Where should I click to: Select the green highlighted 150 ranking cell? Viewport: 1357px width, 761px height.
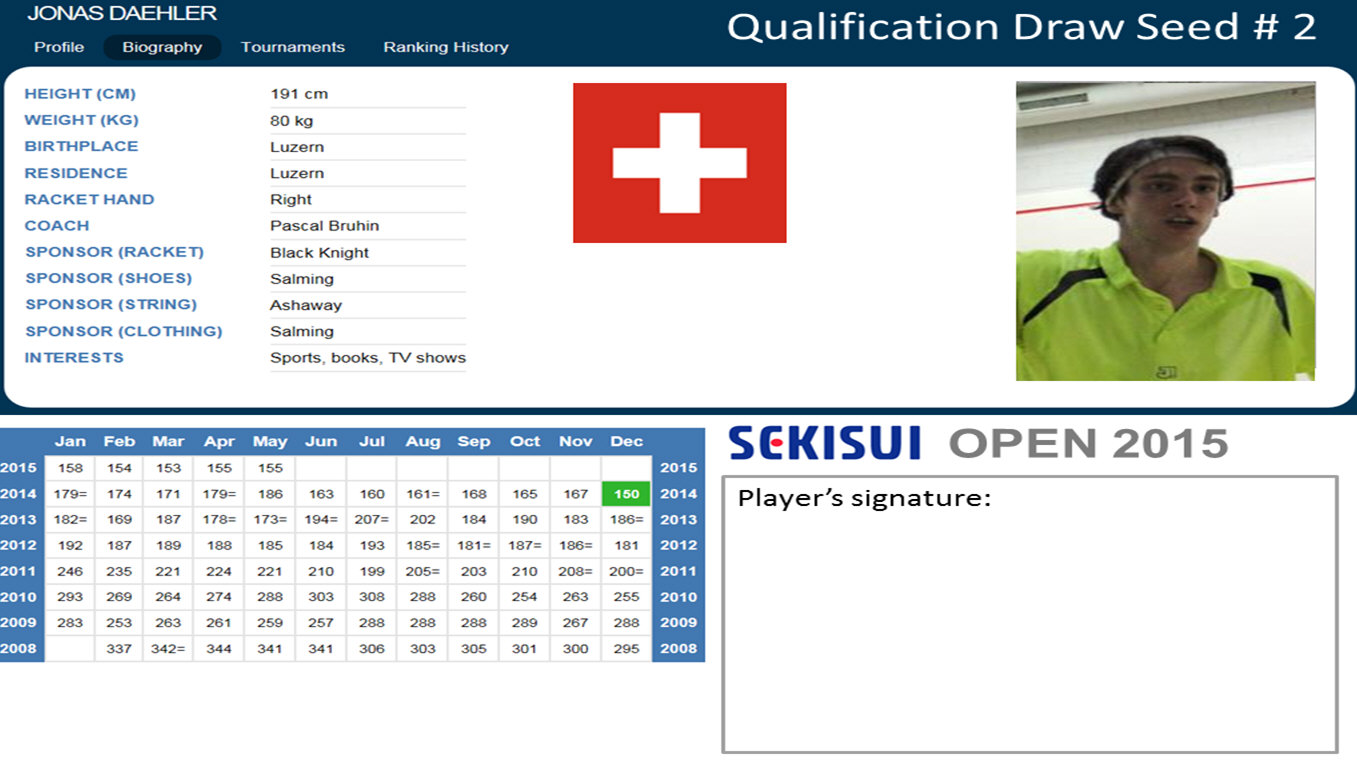click(626, 494)
